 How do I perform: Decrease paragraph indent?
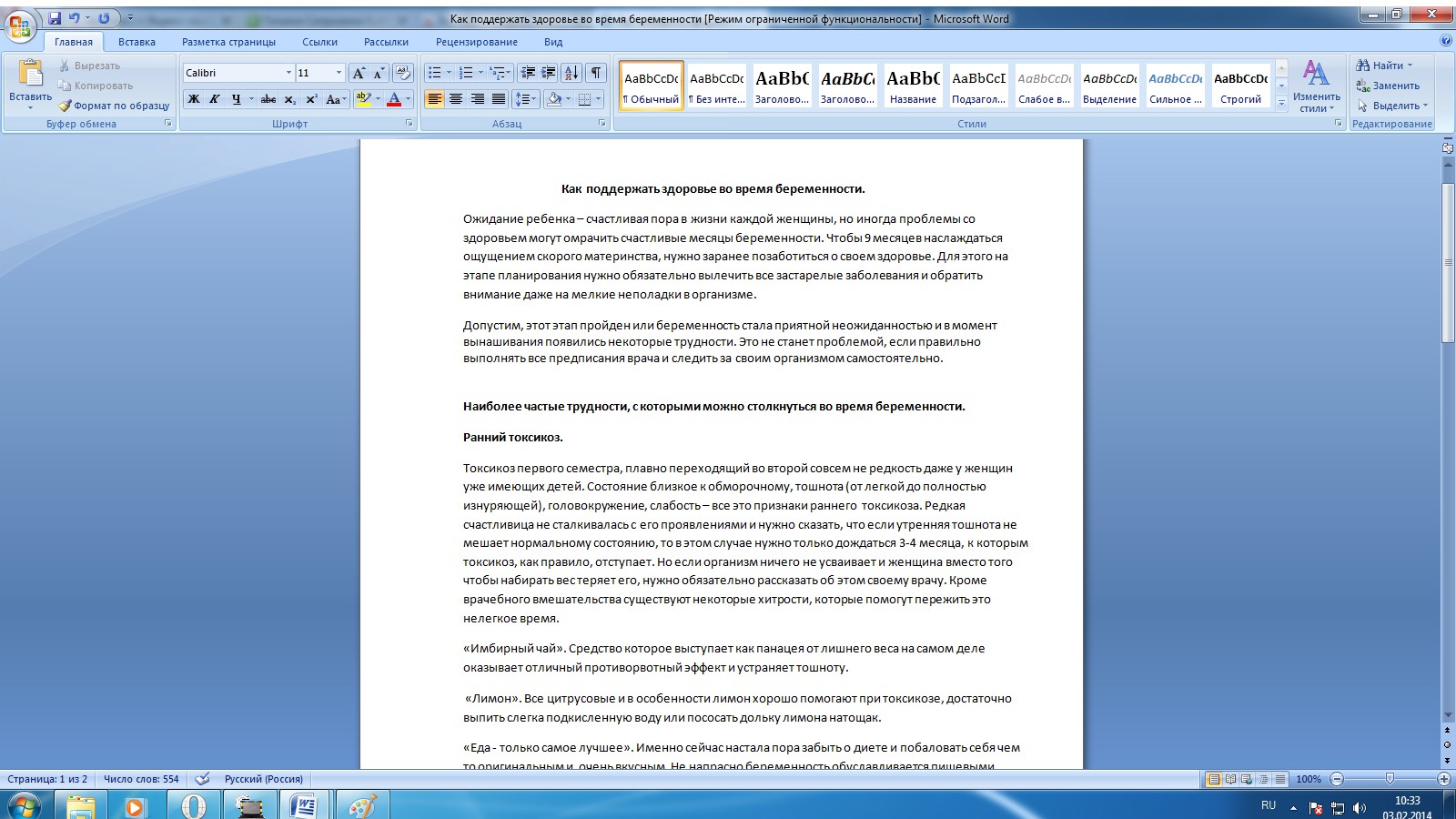coord(528,73)
